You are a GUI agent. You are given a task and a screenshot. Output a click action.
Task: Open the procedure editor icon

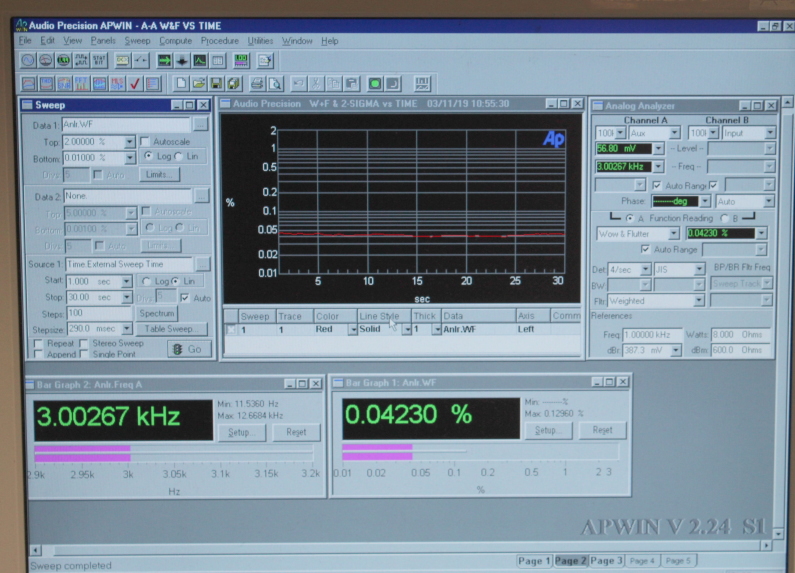(265, 60)
